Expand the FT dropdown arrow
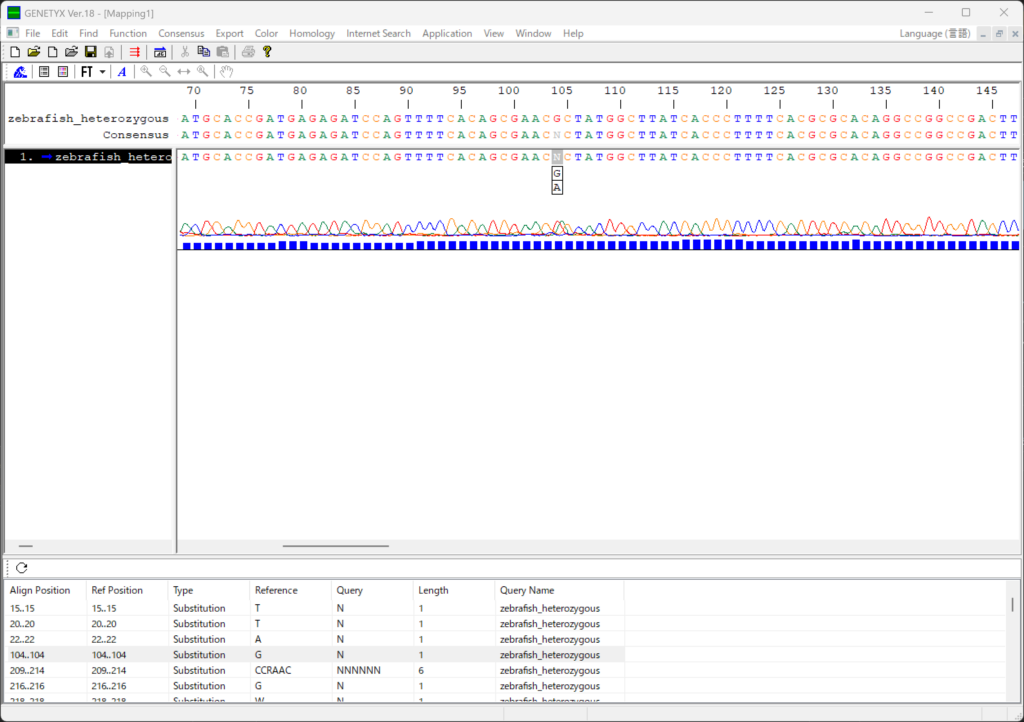 tap(102, 72)
